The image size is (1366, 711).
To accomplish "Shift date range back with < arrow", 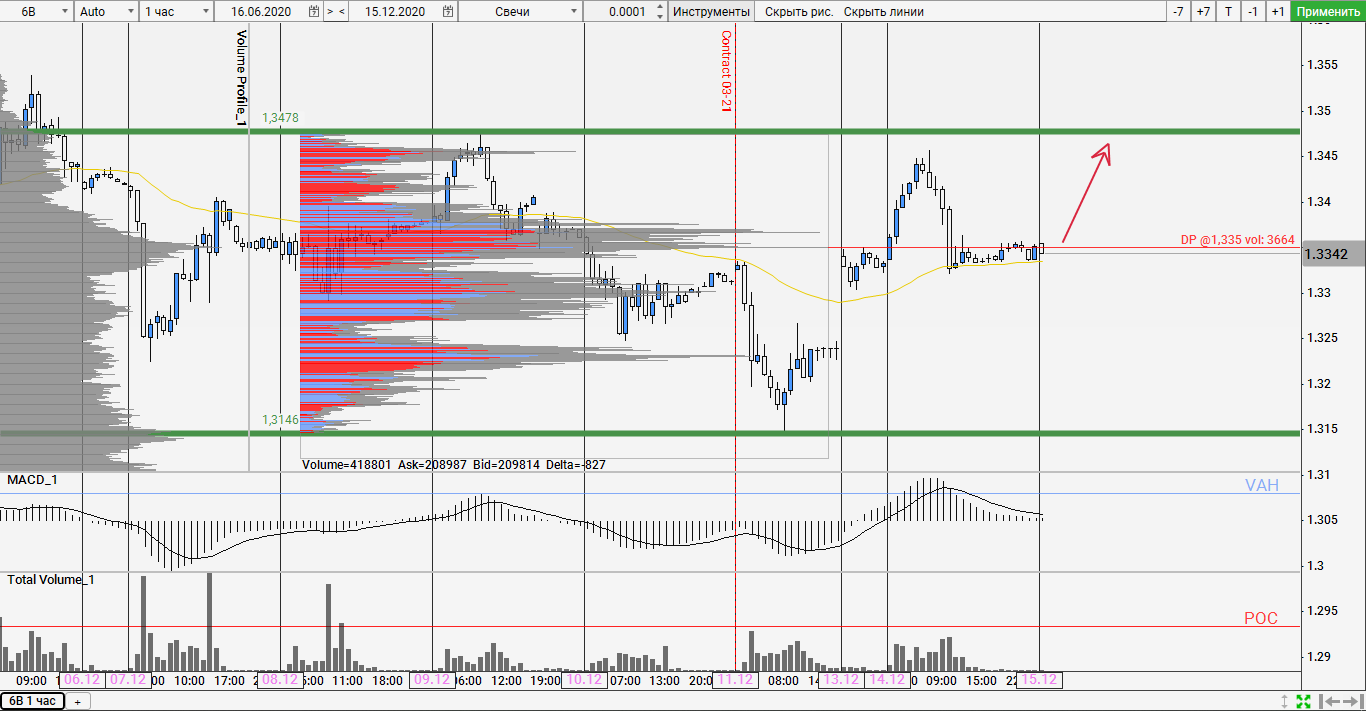I will point(342,12).
